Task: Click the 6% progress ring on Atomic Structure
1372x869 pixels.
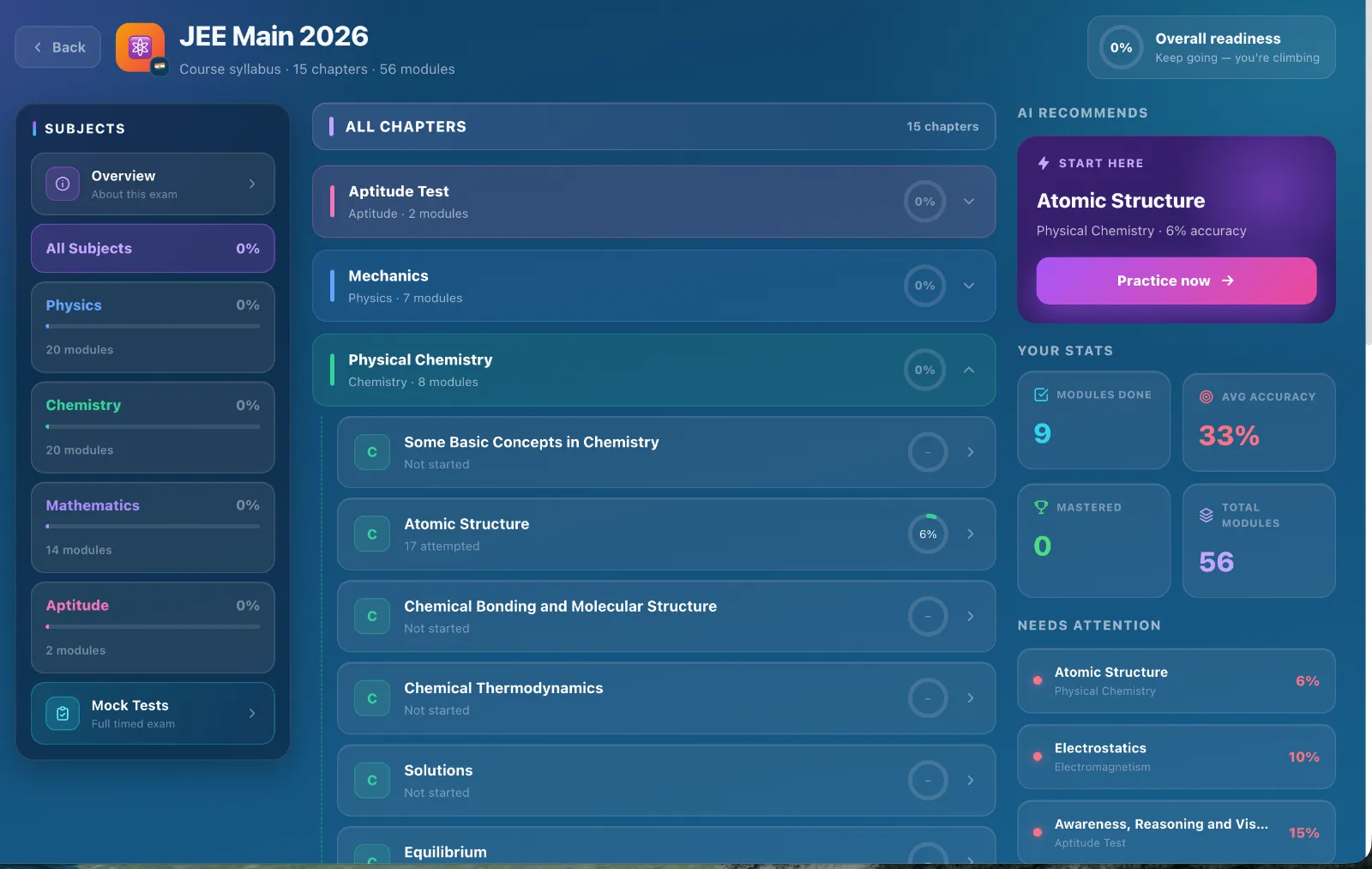Action: 928,534
